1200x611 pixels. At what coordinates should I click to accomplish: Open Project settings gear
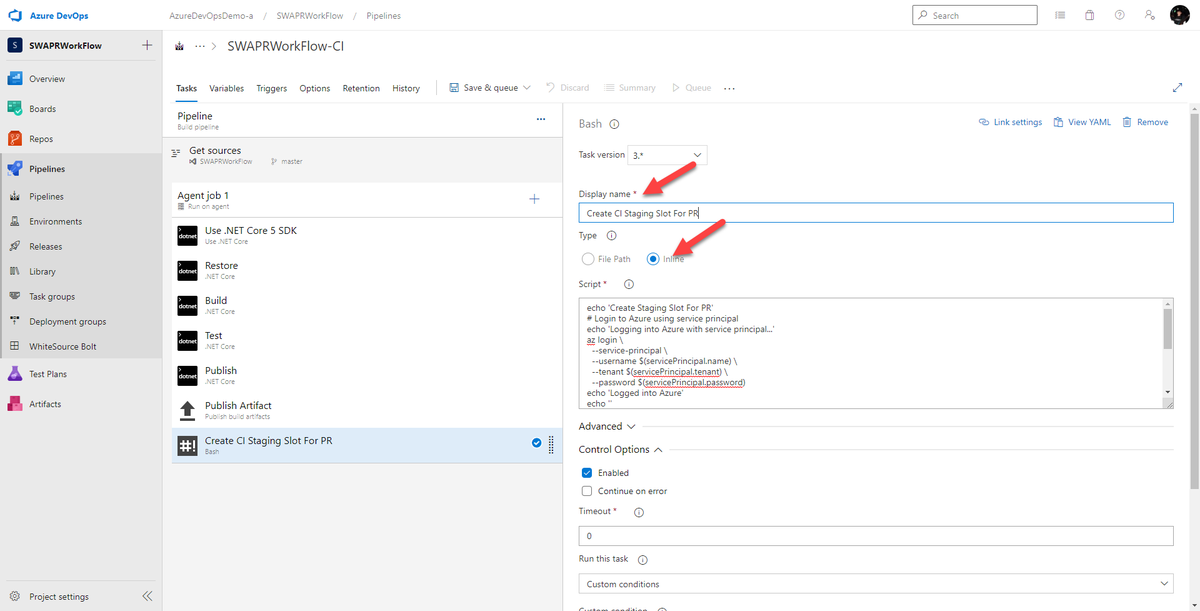tap(15, 597)
